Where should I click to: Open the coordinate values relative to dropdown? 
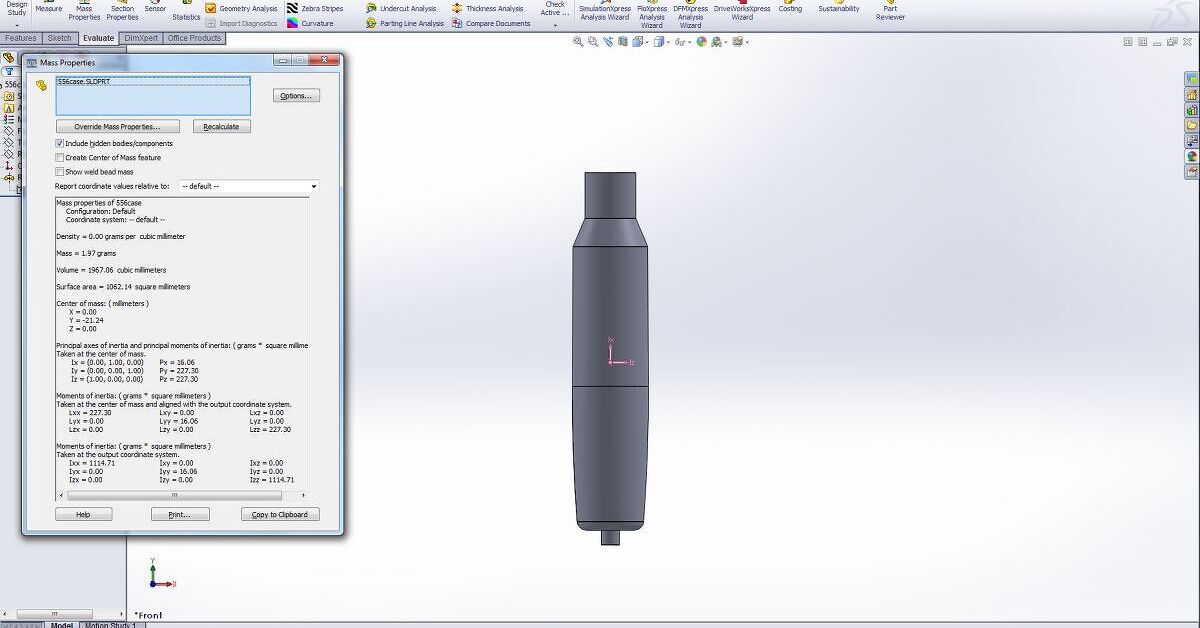tap(313, 187)
